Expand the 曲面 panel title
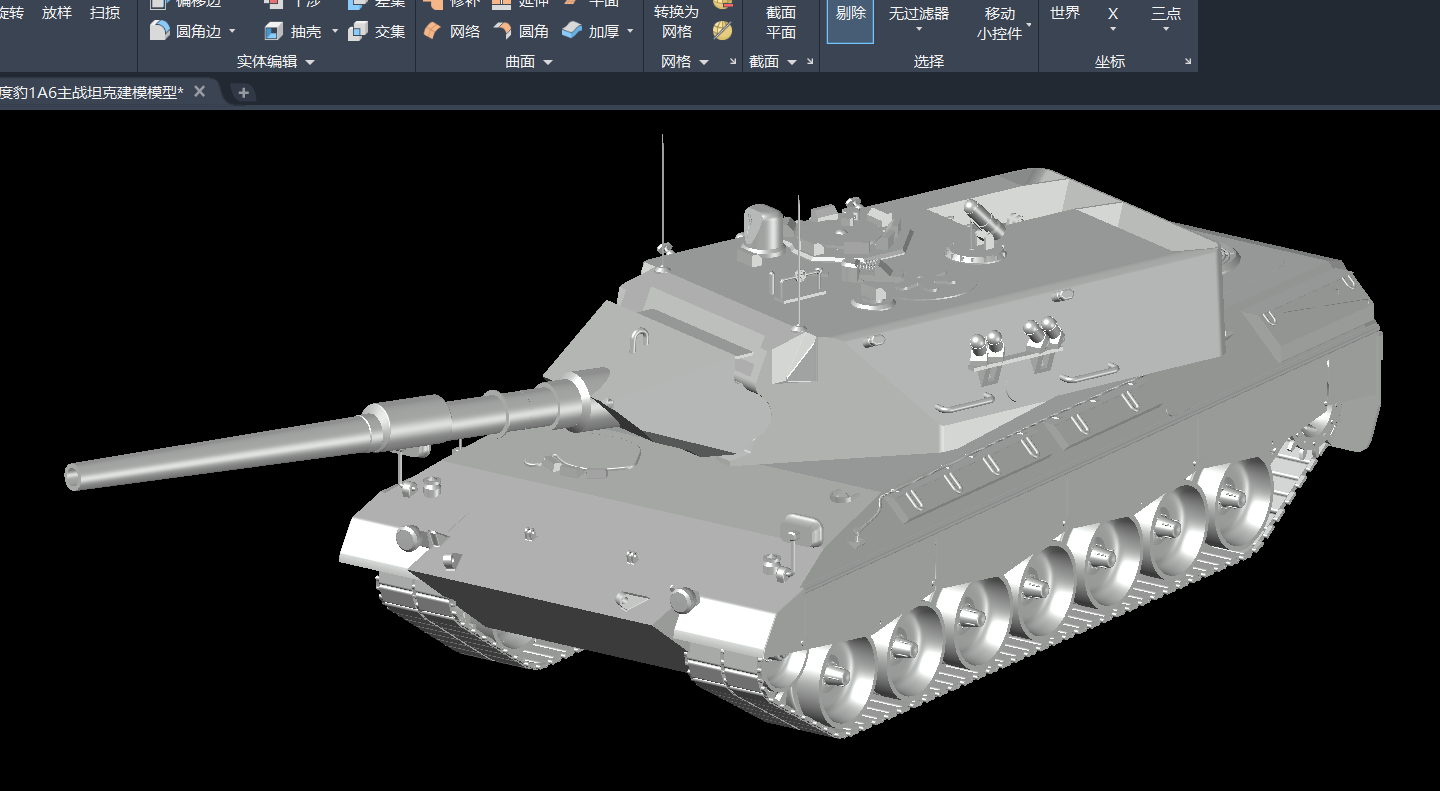This screenshot has height=791, width=1440. coord(529,61)
